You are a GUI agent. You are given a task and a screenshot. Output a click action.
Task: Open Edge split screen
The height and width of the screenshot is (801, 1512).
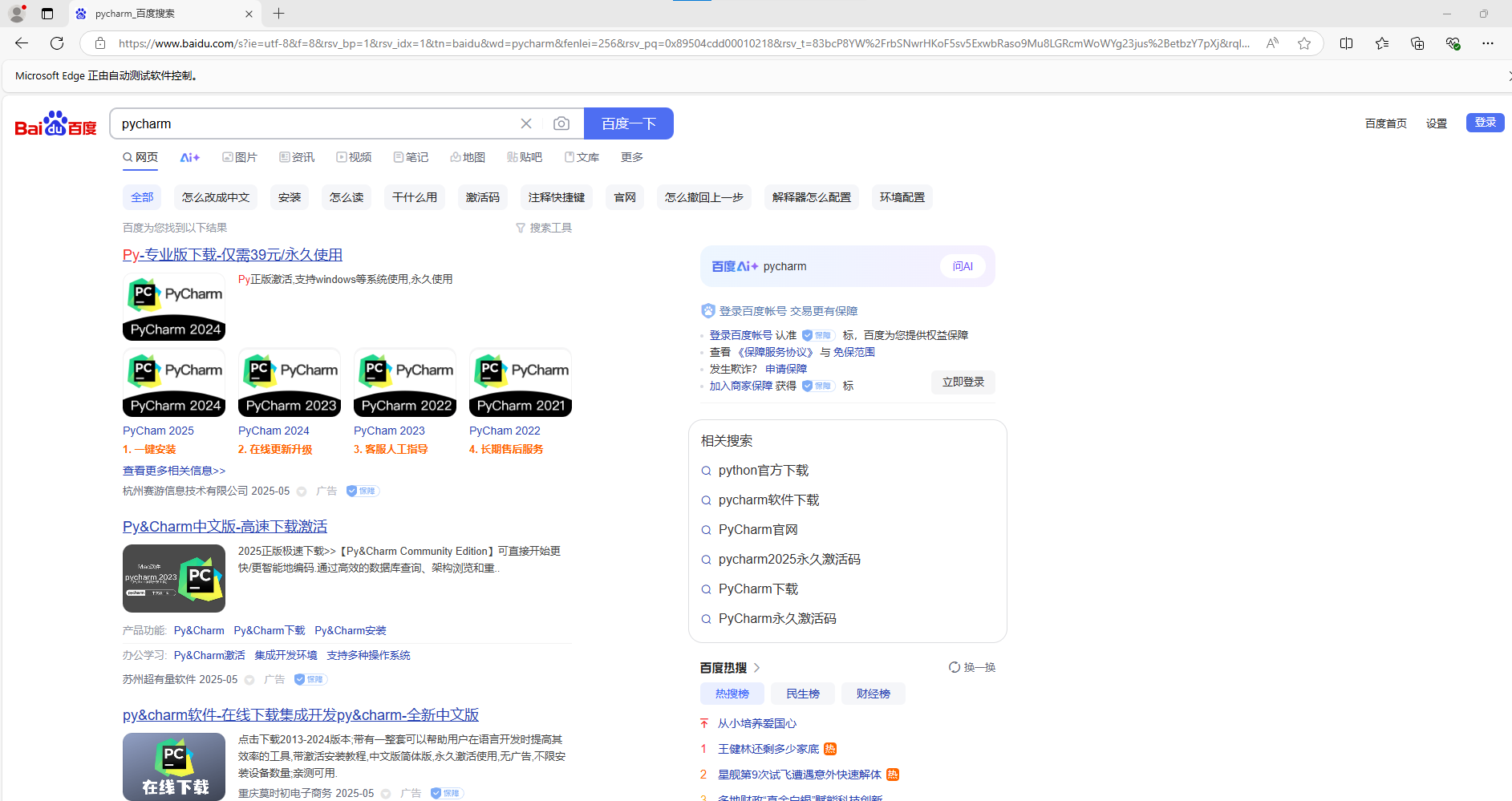point(1347,43)
